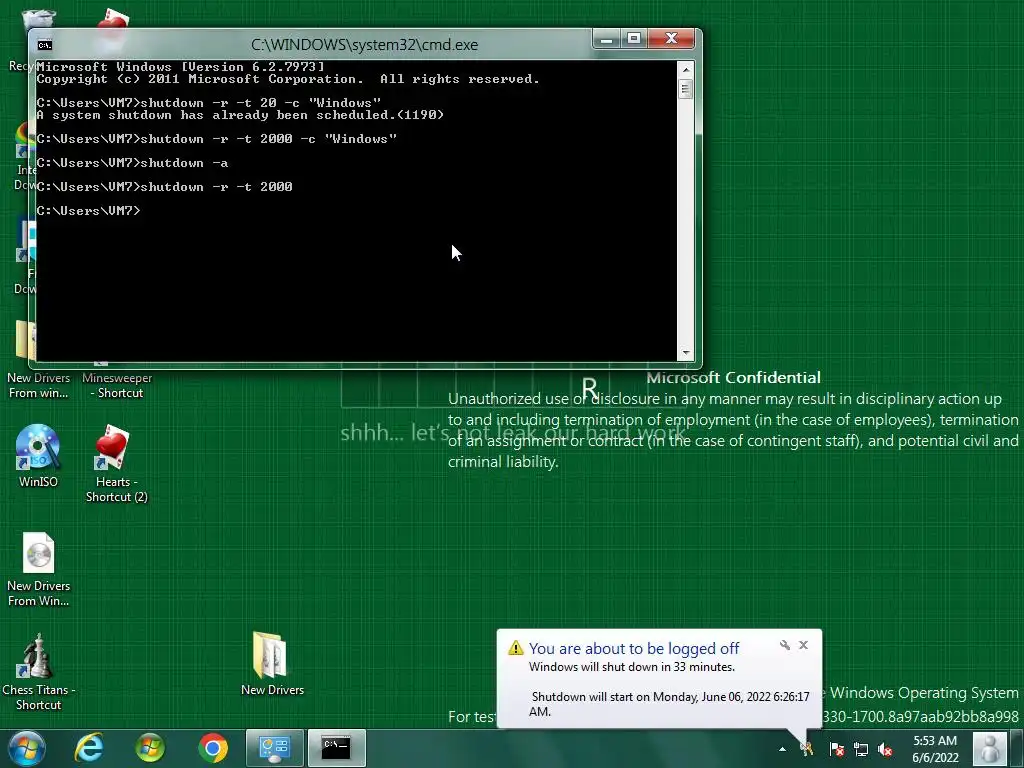This screenshot has height=768, width=1024.
Task: Click the cmd.exe title bar text
Action: coord(364,44)
